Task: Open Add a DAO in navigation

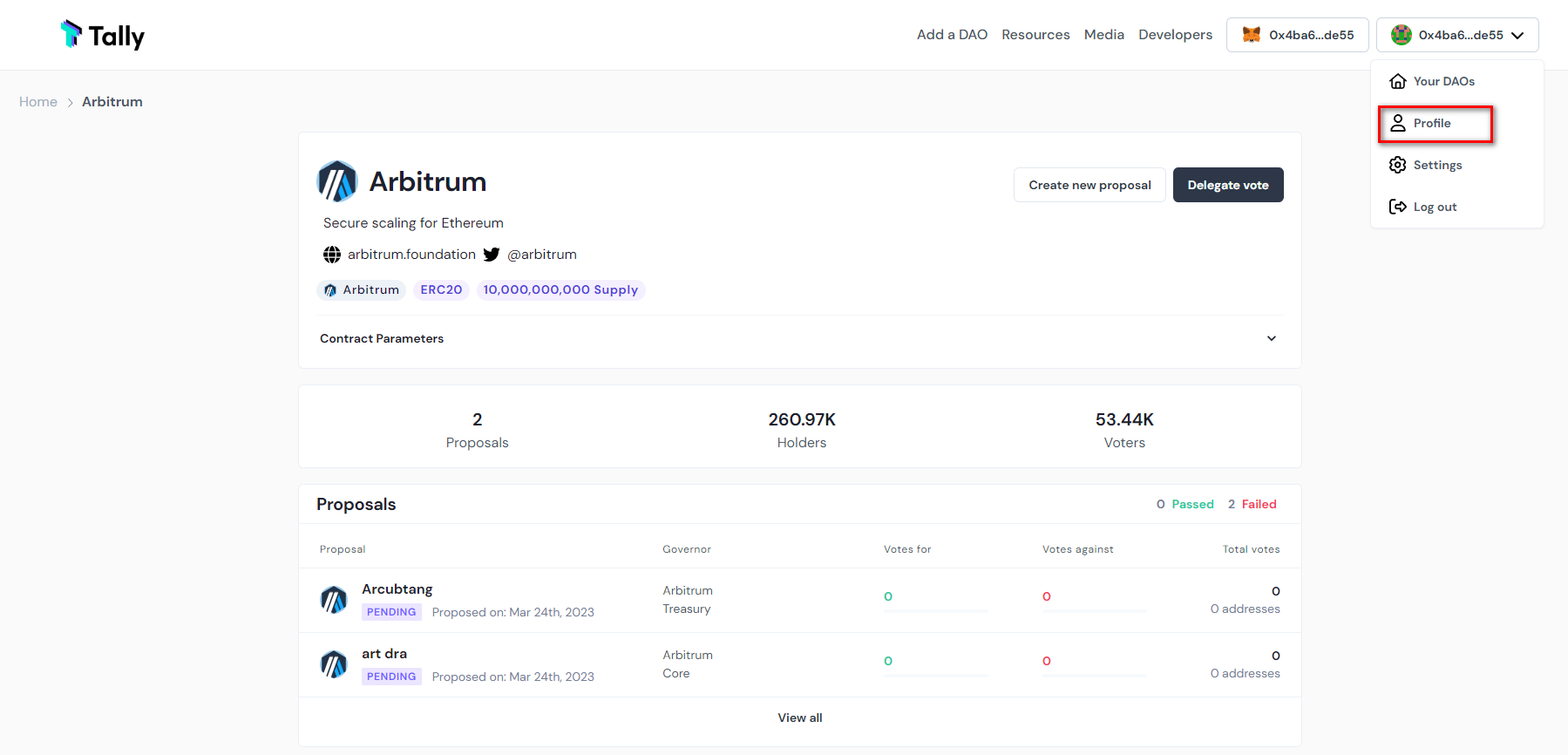Action: coord(952,35)
